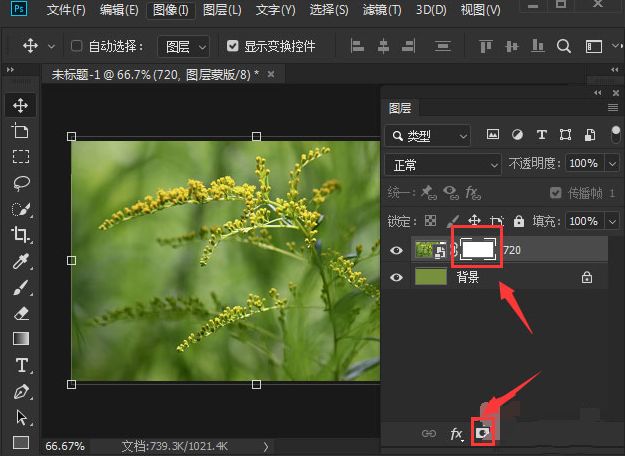The image size is (625, 456).
Task: Toggle the 自动选择 checkbox
Action: click(x=78, y=46)
